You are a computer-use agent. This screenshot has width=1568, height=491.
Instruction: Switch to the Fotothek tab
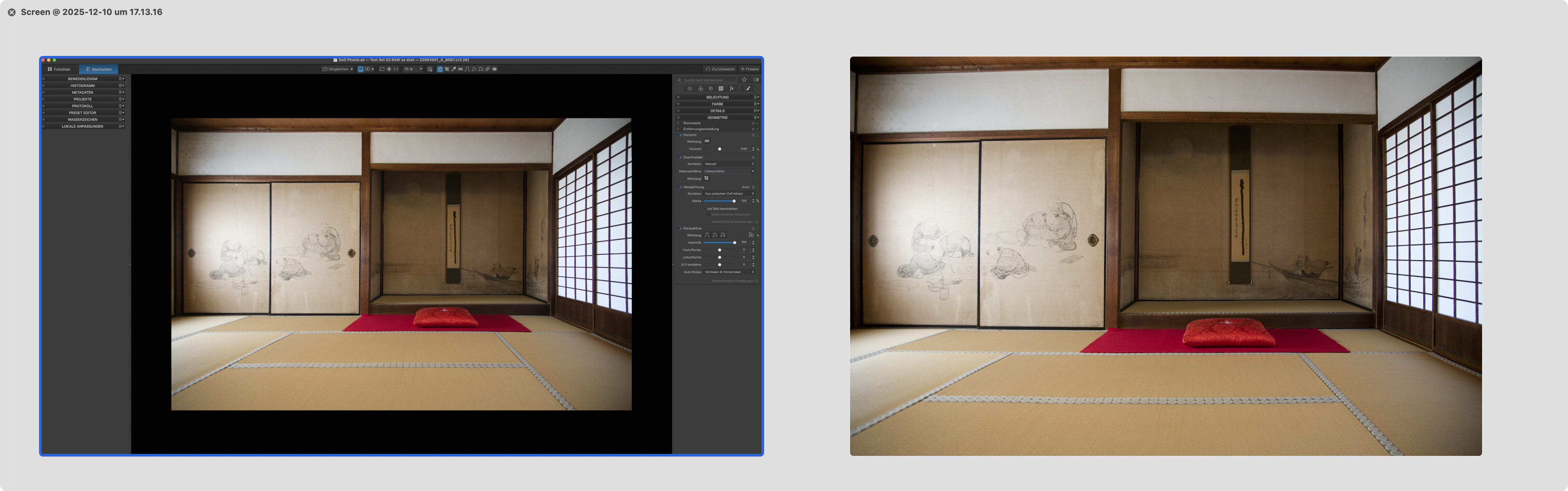pos(59,69)
